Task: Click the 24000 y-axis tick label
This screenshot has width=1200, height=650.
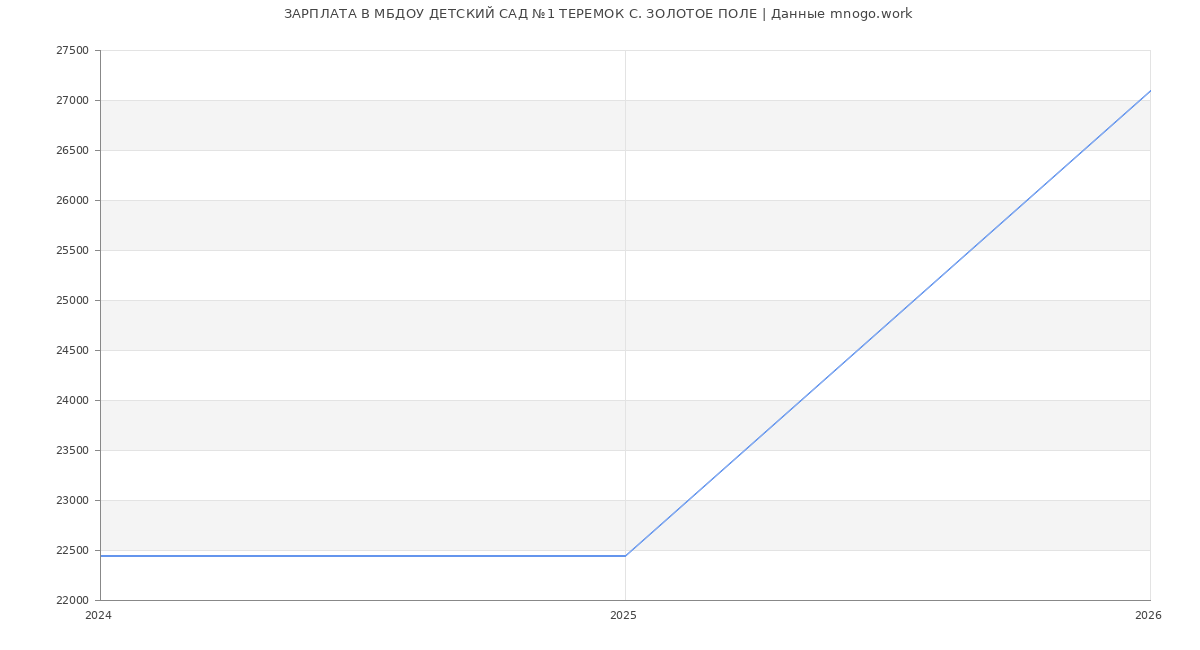Action: point(72,401)
